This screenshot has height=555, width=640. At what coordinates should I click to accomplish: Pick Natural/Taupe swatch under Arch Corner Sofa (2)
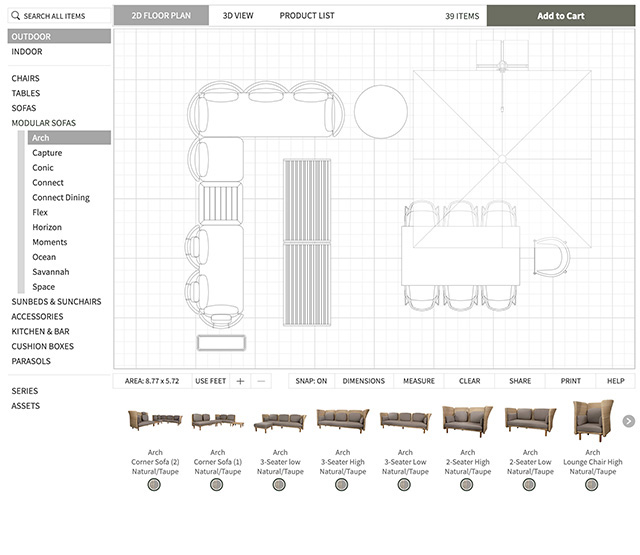(x=154, y=484)
